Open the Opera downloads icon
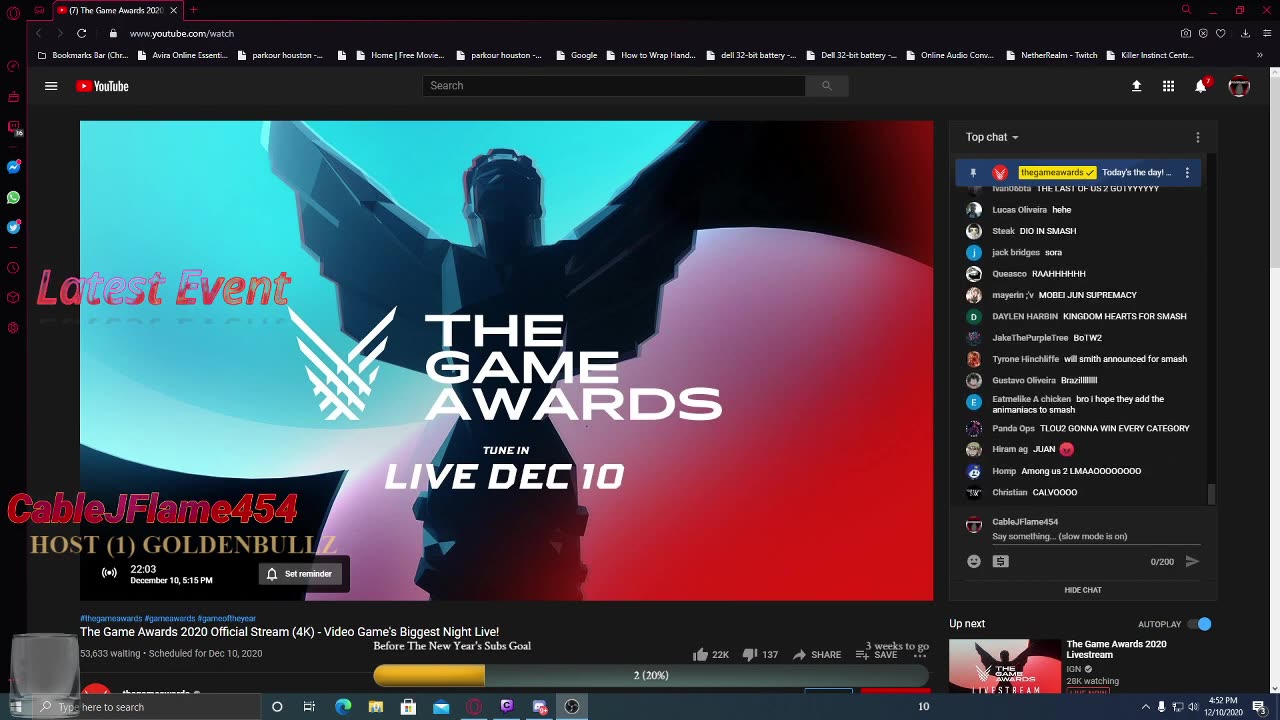 (x=1245, y=33)
